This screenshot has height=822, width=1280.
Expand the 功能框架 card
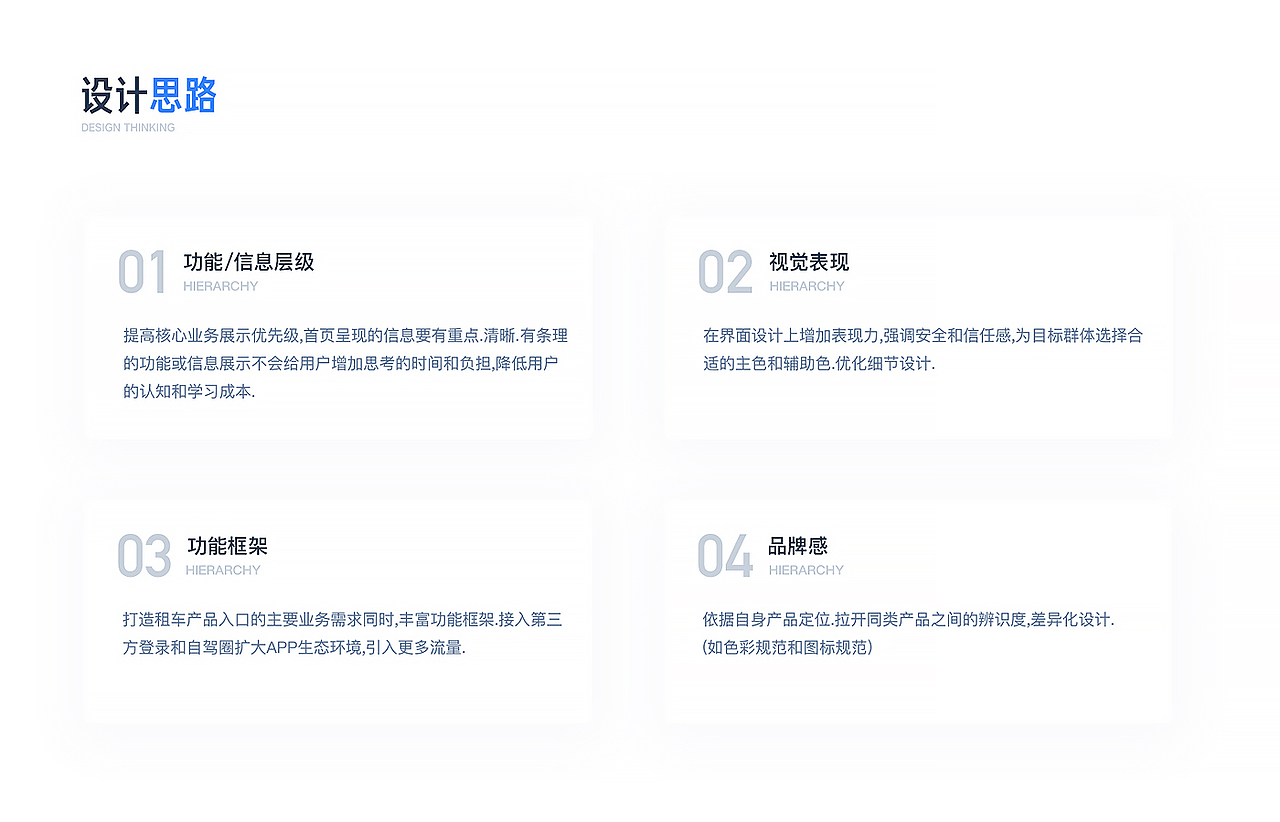340,610
